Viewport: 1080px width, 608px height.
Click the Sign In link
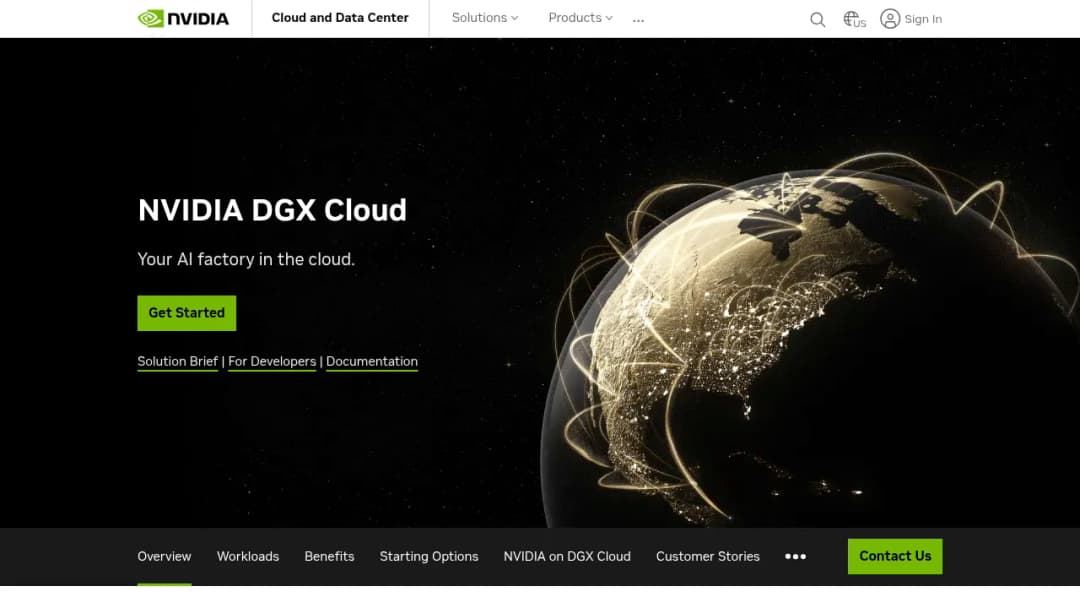(x=923, y=19)
